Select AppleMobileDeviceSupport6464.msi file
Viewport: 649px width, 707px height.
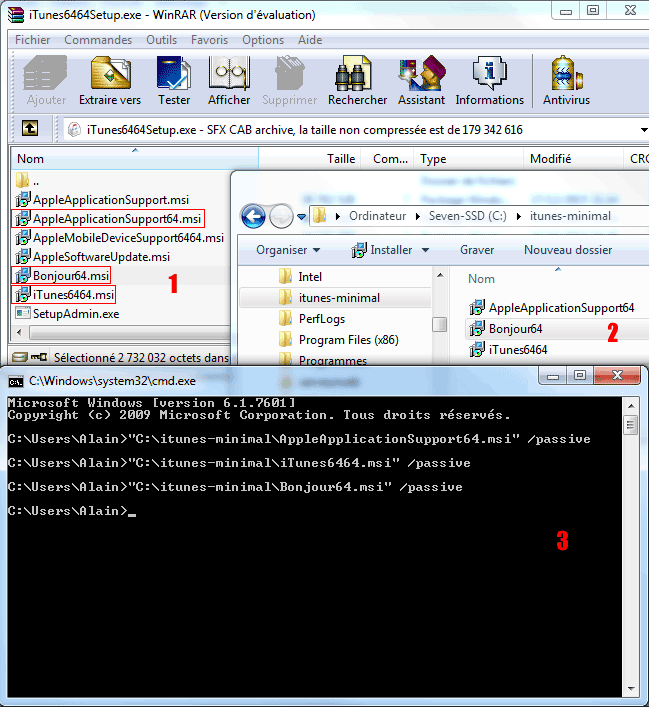[x=120, y=238]
